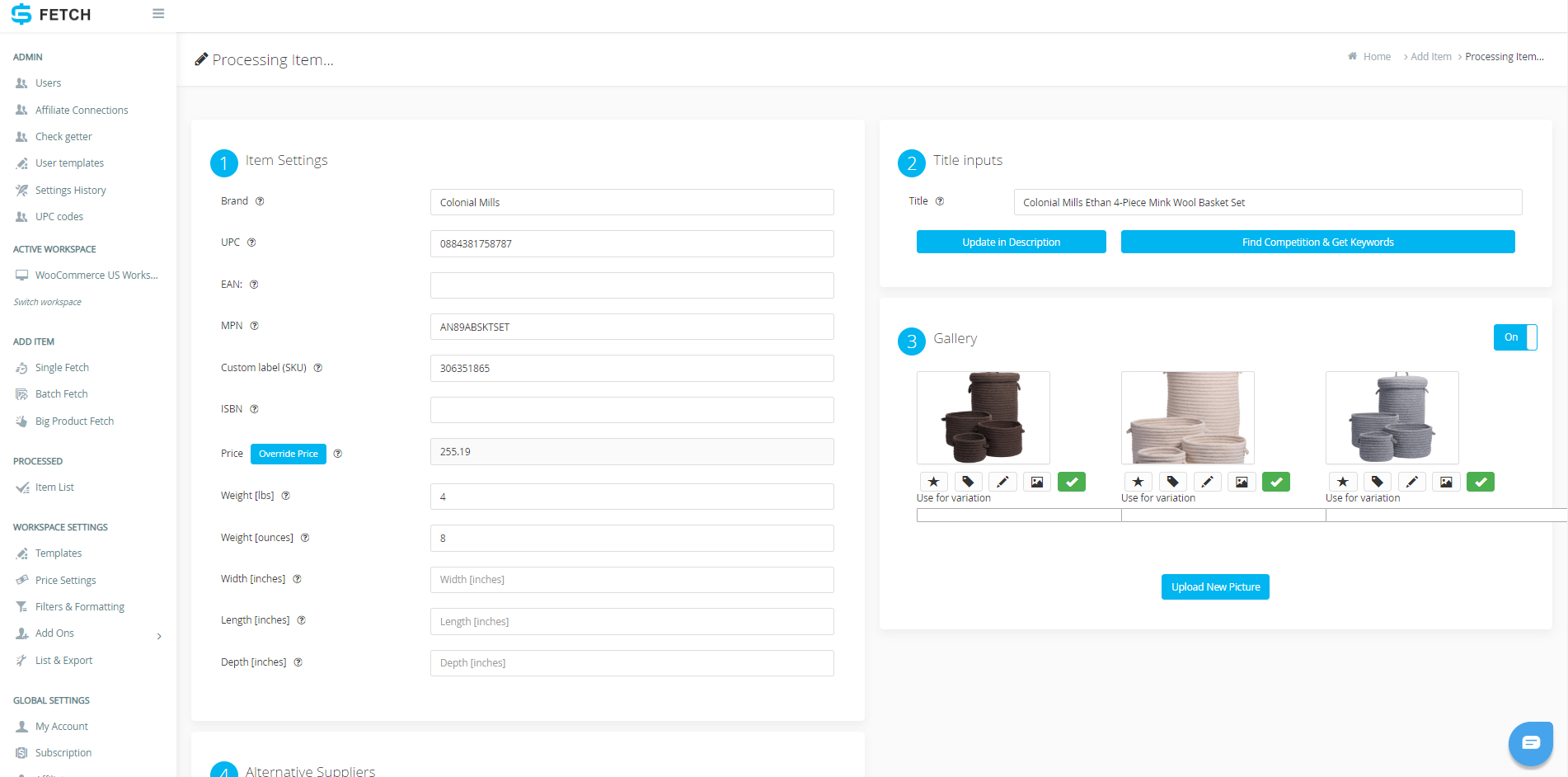
Task: Click the Weight lbs help icon
Action: coord(286,496)
